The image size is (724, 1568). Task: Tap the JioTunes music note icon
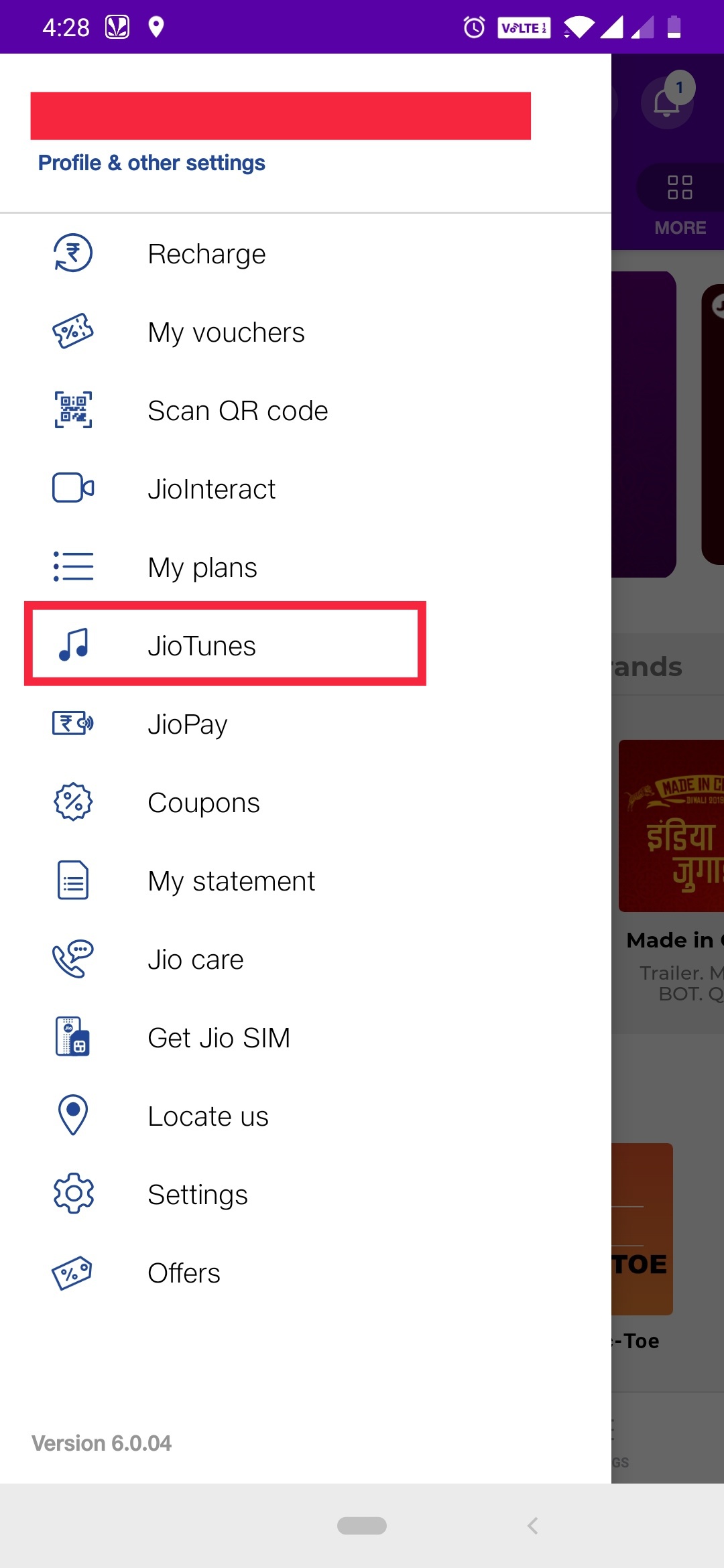click(x=73, y=645)
